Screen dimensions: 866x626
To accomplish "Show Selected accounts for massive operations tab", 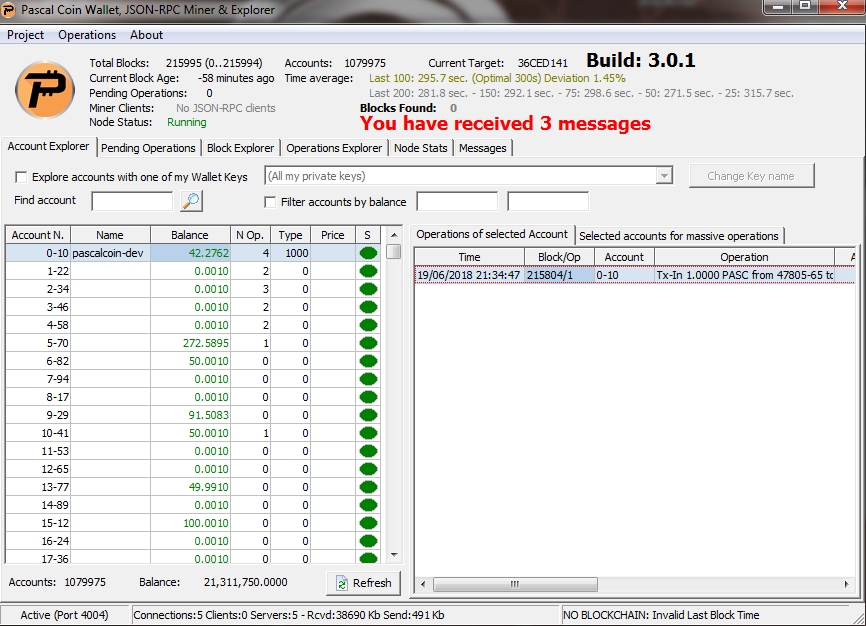I will point(679,236).
